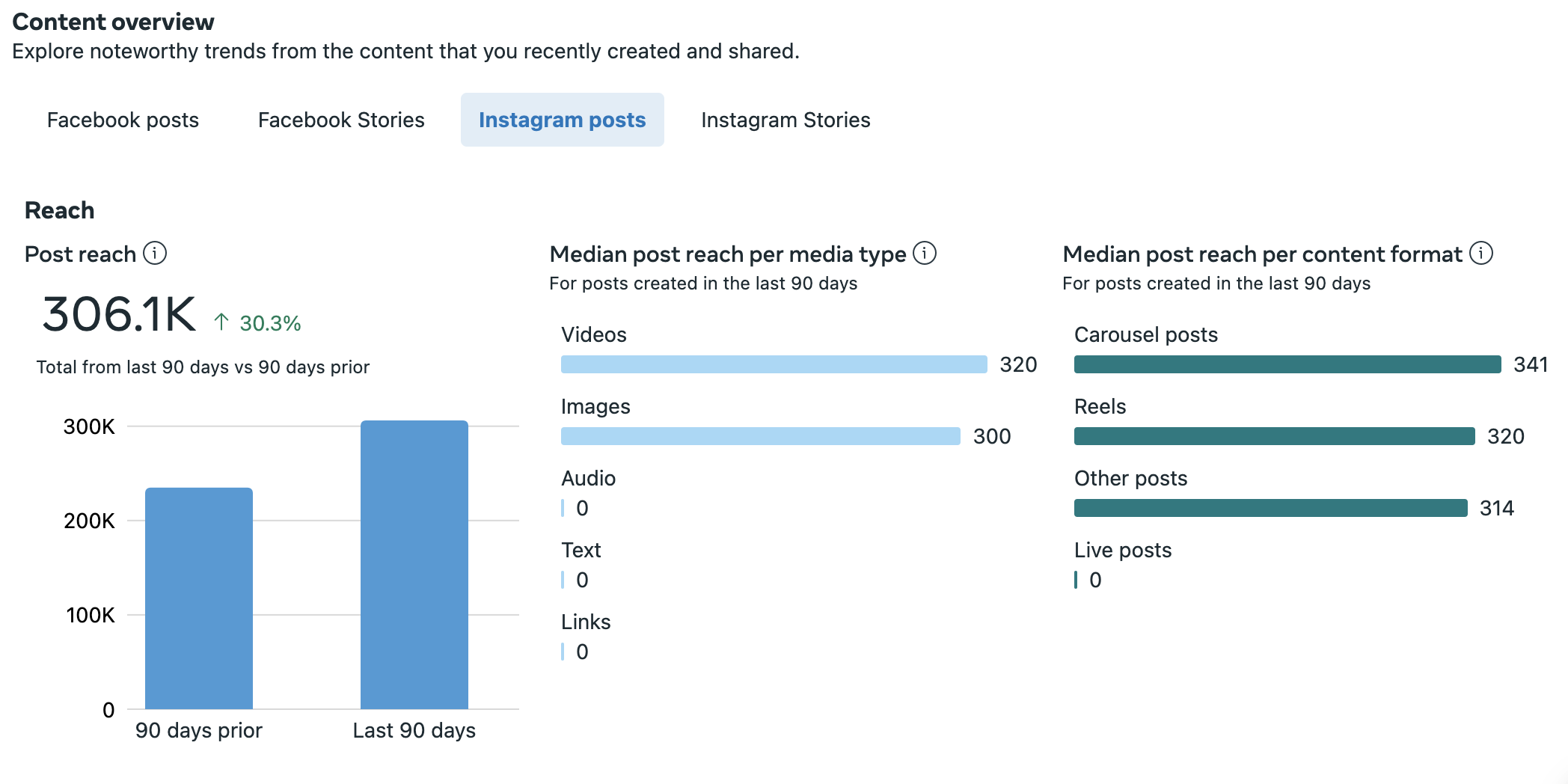Open info for median reach per content format
The width and height of the screenshot is (1568, 784).
coord(1481,254)
